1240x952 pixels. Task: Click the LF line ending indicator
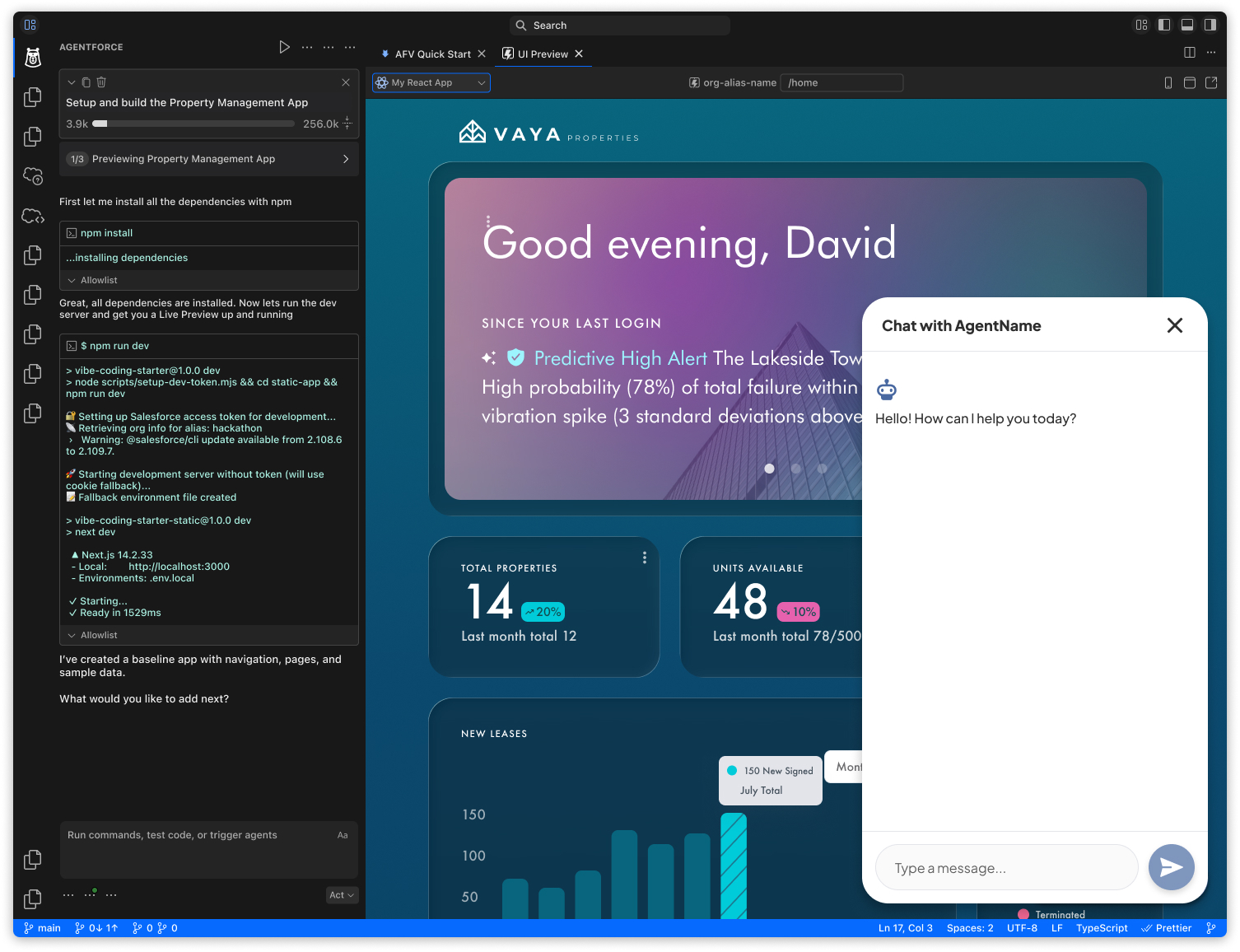(1057, 928)
